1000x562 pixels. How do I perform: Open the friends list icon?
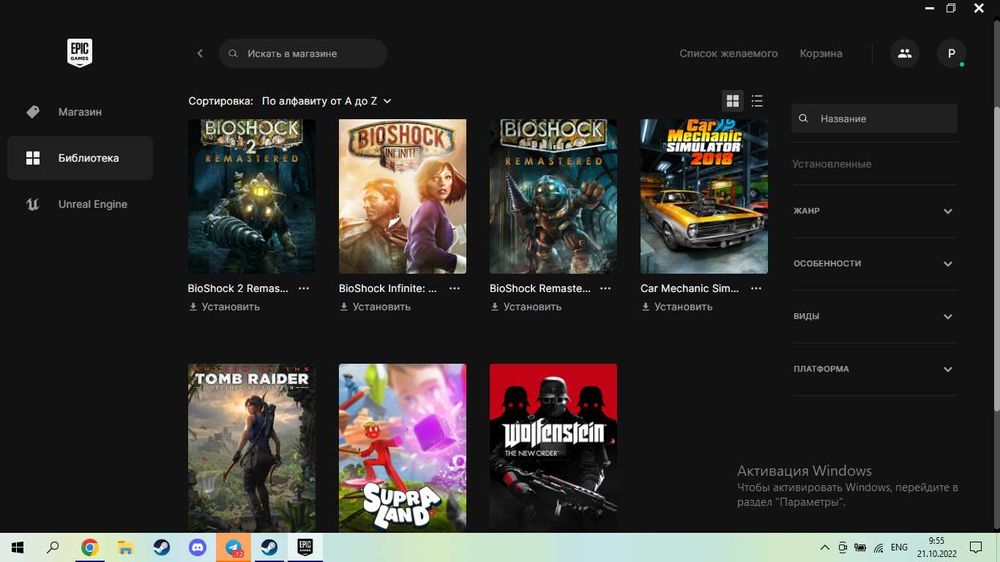tap(904, 54)
